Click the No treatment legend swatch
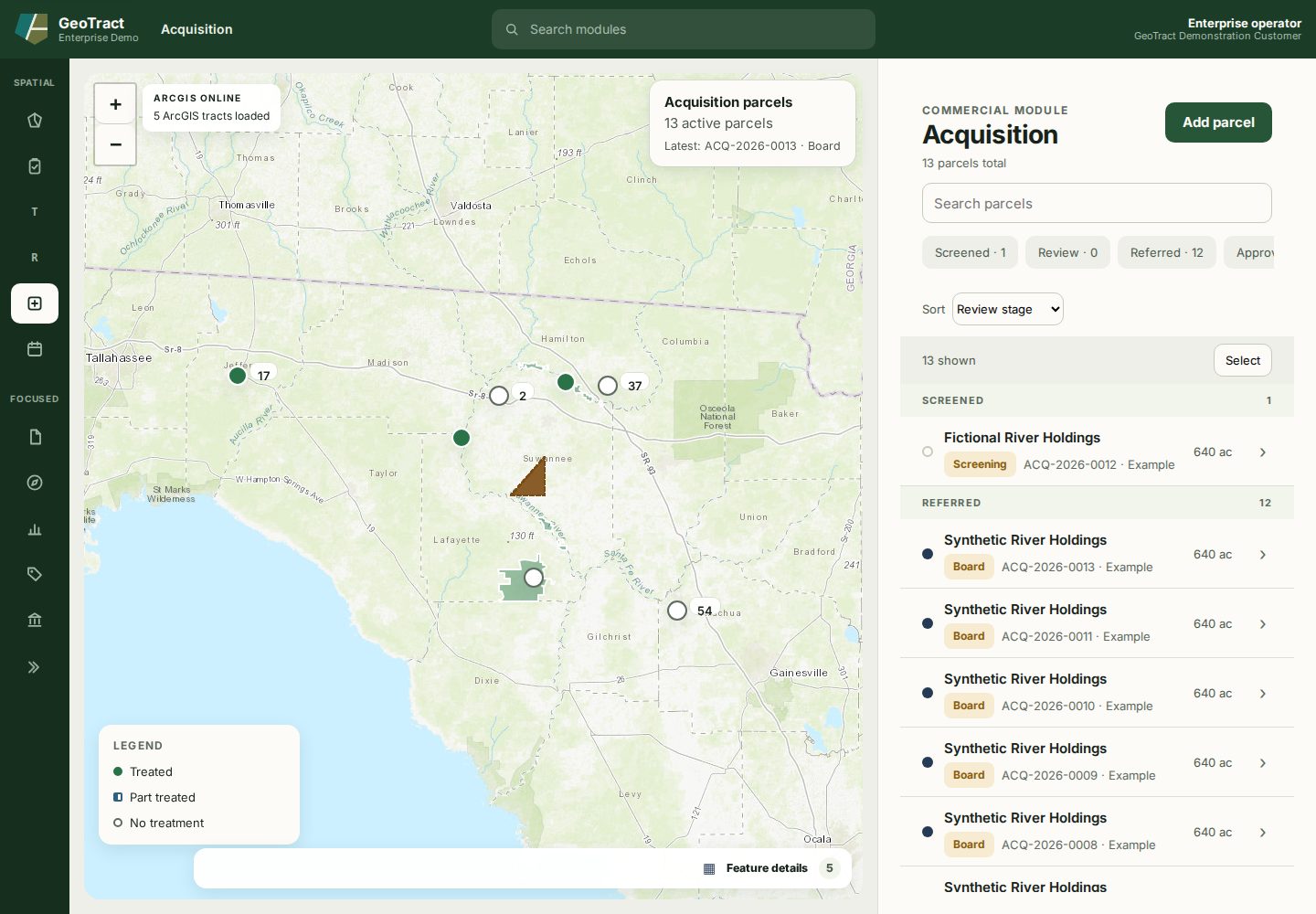The height and width of the screenshot is (914, 1316). pos(118,823)
